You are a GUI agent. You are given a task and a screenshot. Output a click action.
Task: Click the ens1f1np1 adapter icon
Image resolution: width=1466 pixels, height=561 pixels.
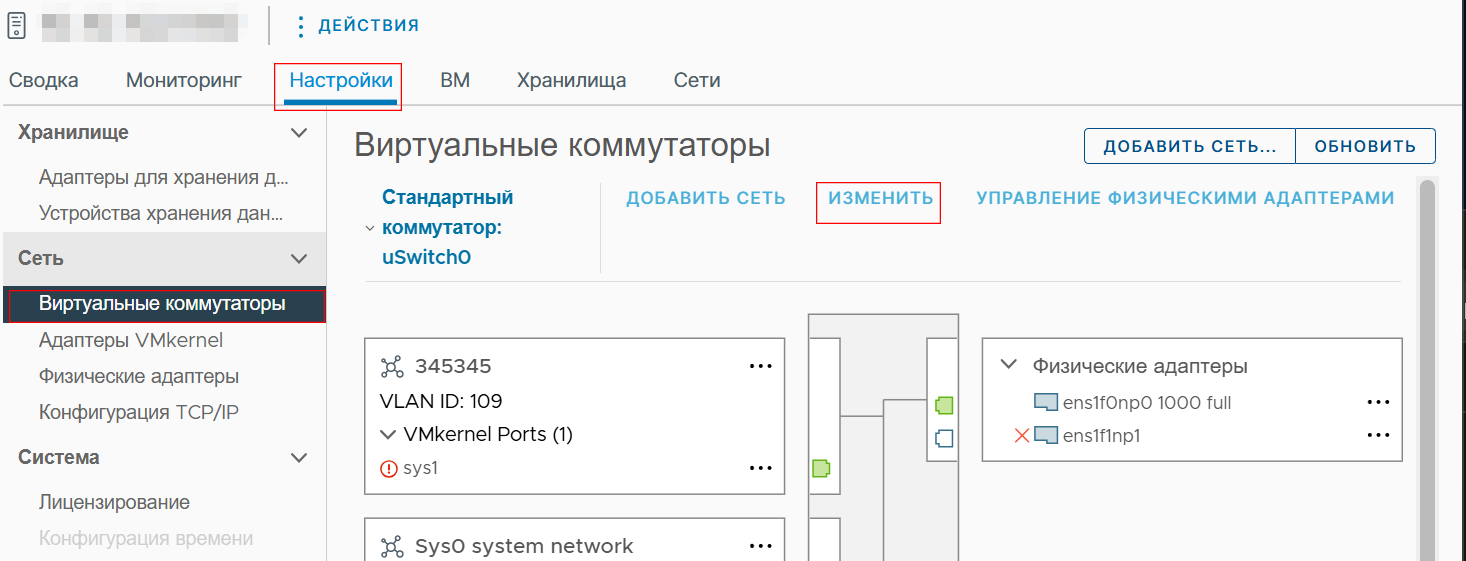[x=1046, y=436]
